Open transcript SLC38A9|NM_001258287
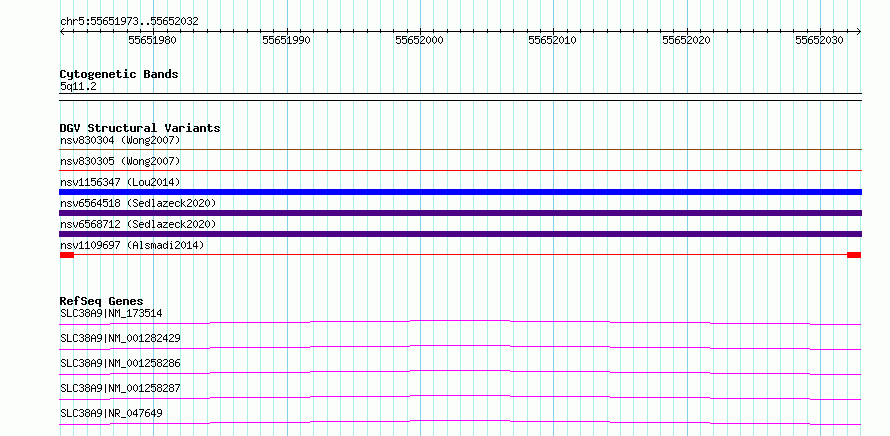The image size is (890, 436). 120,388
